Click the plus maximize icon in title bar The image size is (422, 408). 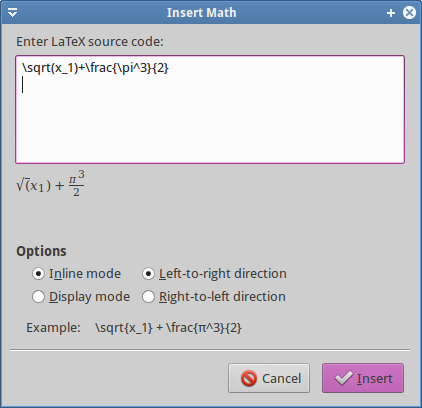click(391, 13)
